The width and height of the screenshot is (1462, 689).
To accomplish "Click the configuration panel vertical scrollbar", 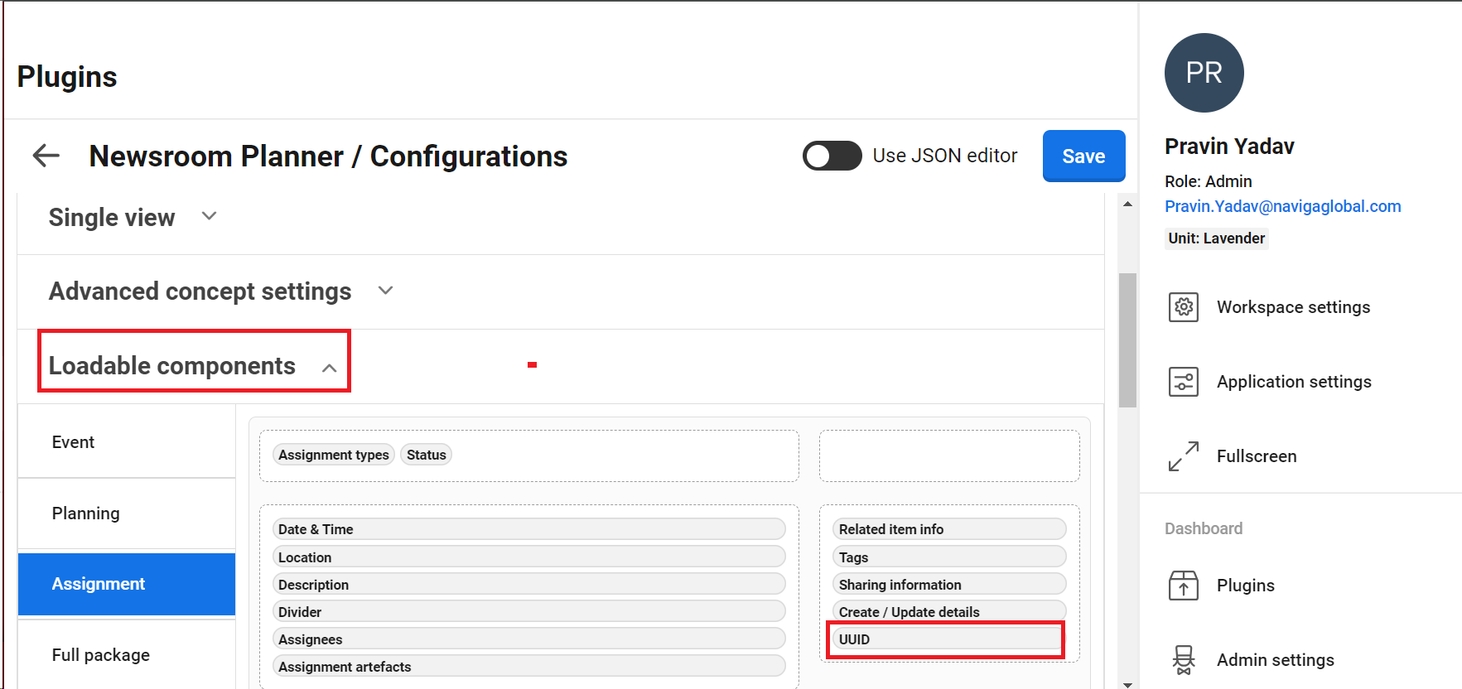I will click(x=1128, y=340).
